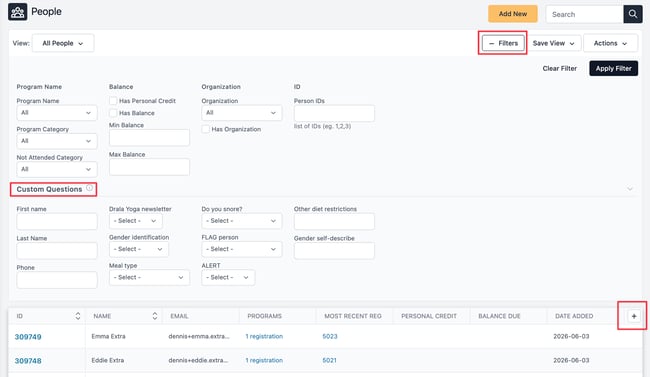Open person ID 309749
This screenshot has height=377, width=650.
(28, 337)
